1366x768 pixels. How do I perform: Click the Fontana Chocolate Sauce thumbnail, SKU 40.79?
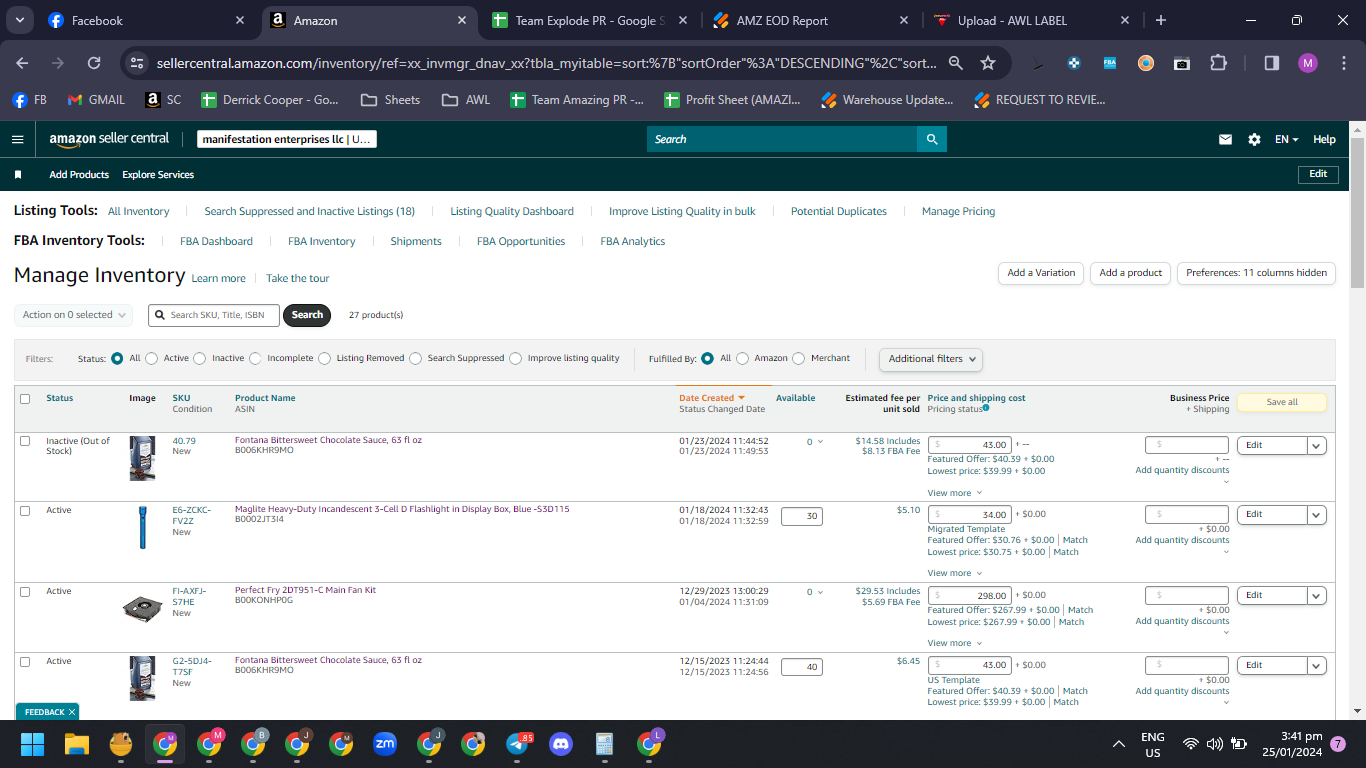pos(142,458)
